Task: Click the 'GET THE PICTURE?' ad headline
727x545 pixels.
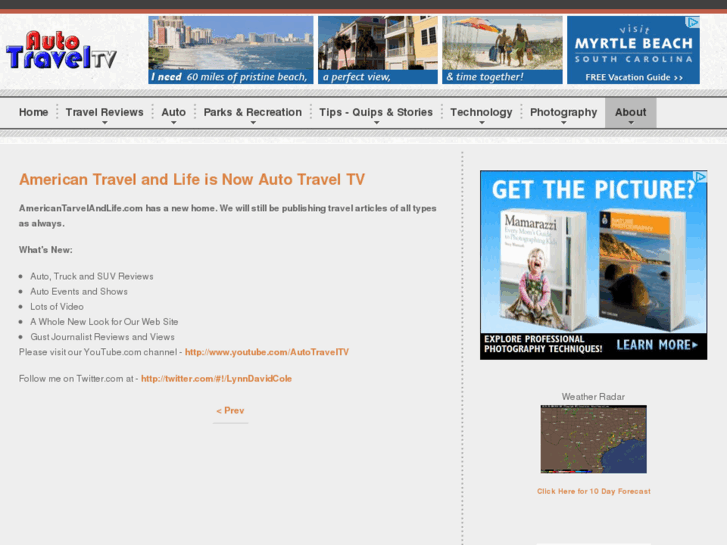Action: [593, 190]
